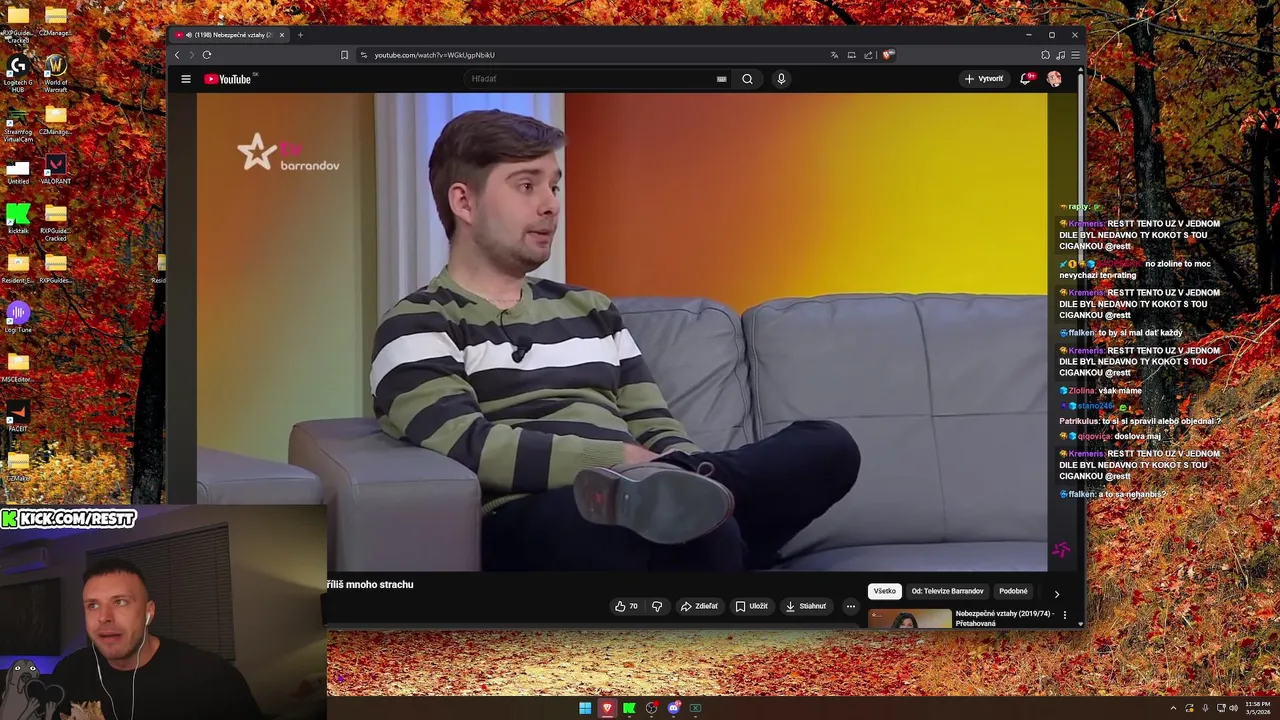Click the translate page icon in address bar

[x=834, y=55]
